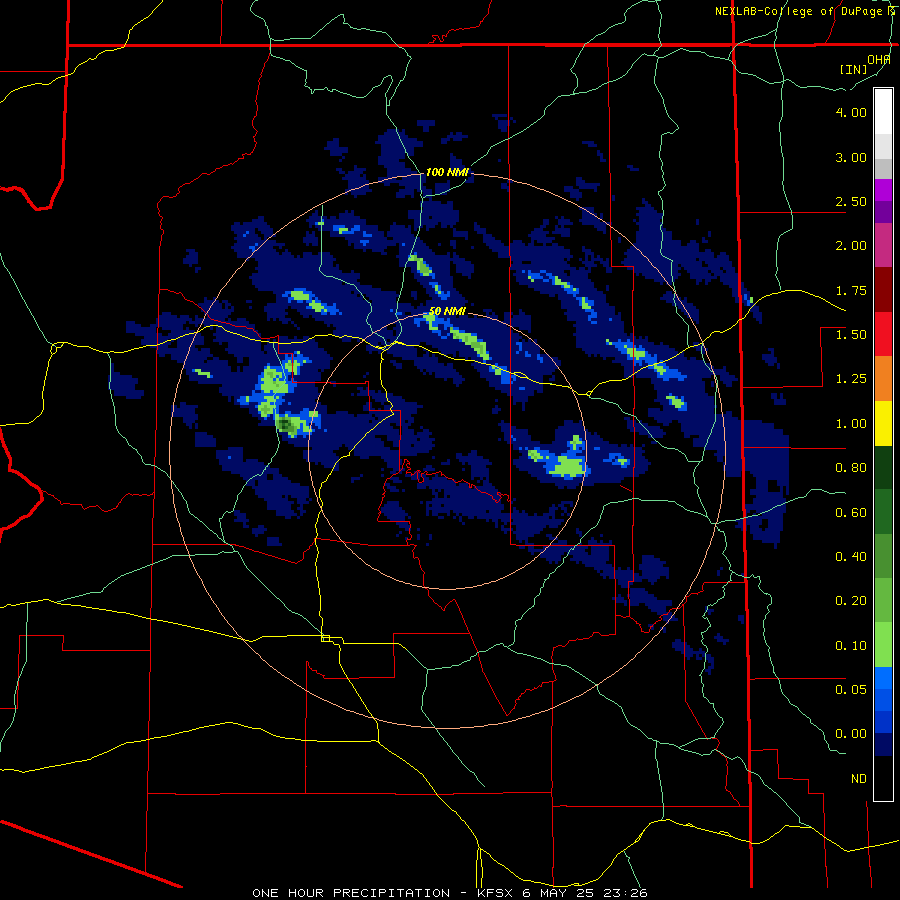Viewport: 900px width, 900px height.
Task: Click the '0.60' legend value
Action: 851,513
